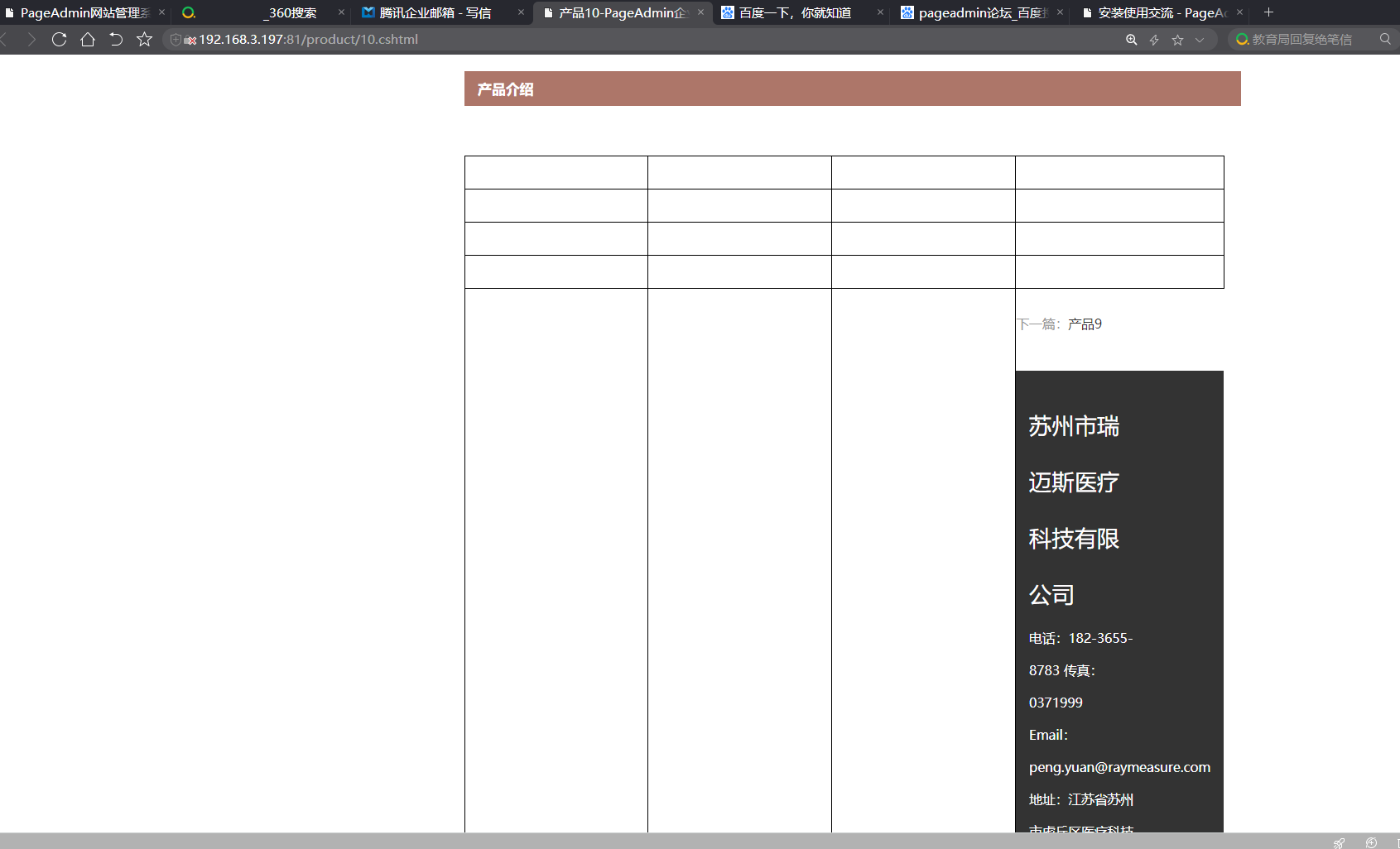Viewport: 1400px width, 849px height.
Task: Click the restore closed page undo icon
Action: [x=116, y=39]
